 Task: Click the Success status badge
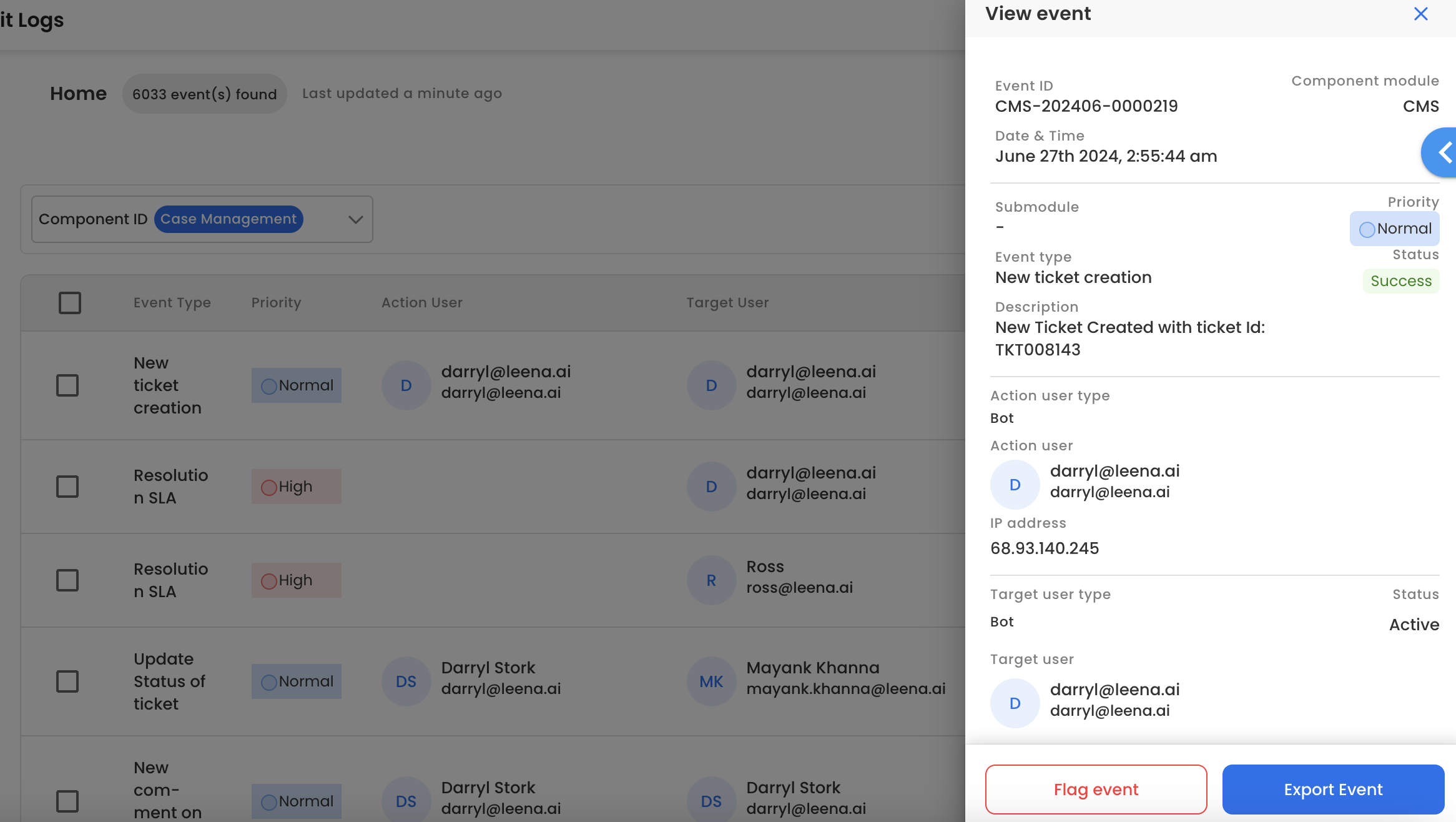(1400, 281)
